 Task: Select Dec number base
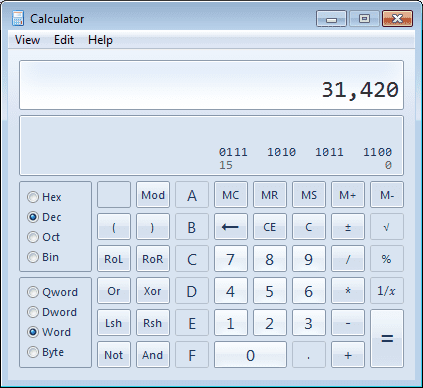click(x=44, y=217)
